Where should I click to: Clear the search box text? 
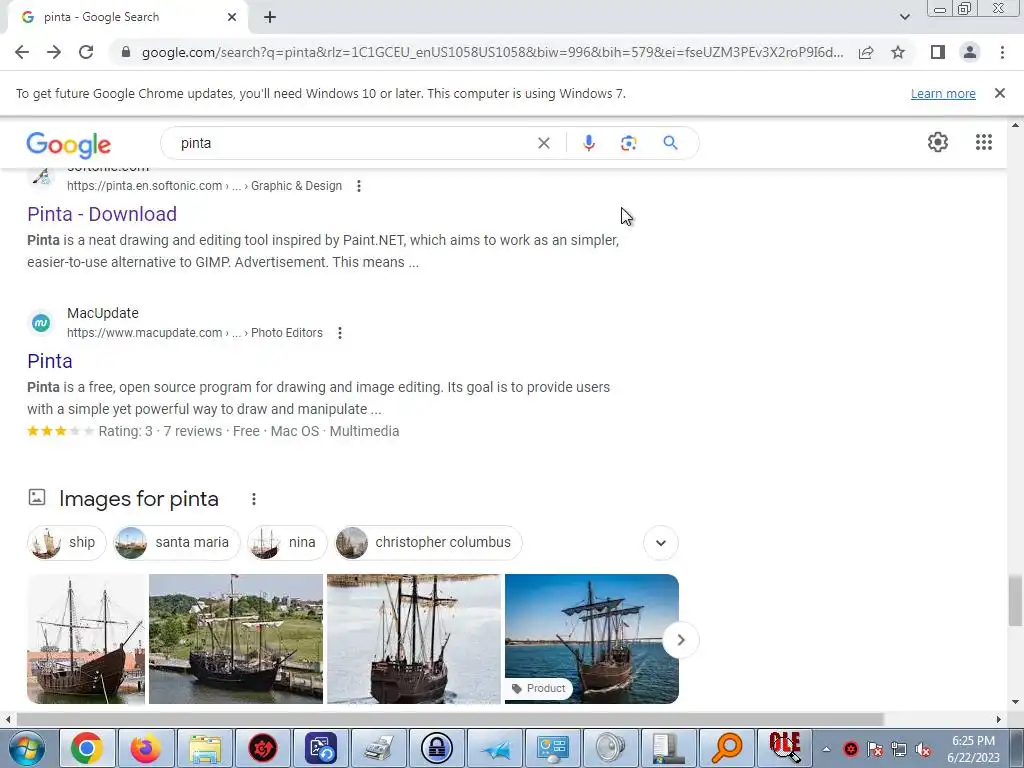point(543,143)
